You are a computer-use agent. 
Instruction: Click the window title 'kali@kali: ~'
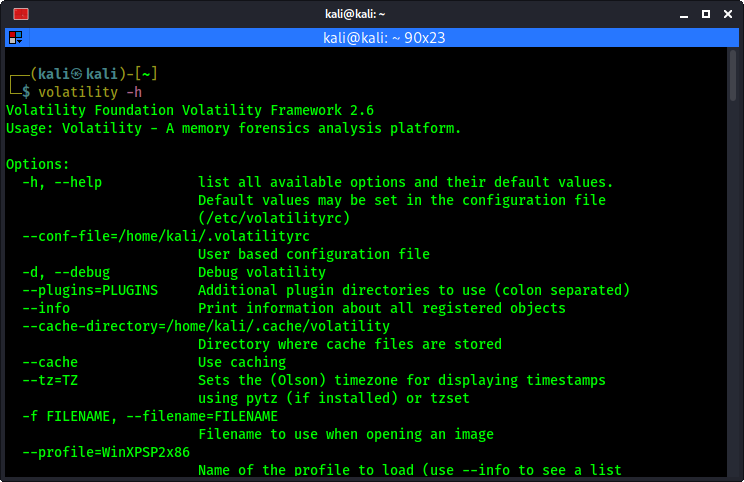[x=355, y=14]
